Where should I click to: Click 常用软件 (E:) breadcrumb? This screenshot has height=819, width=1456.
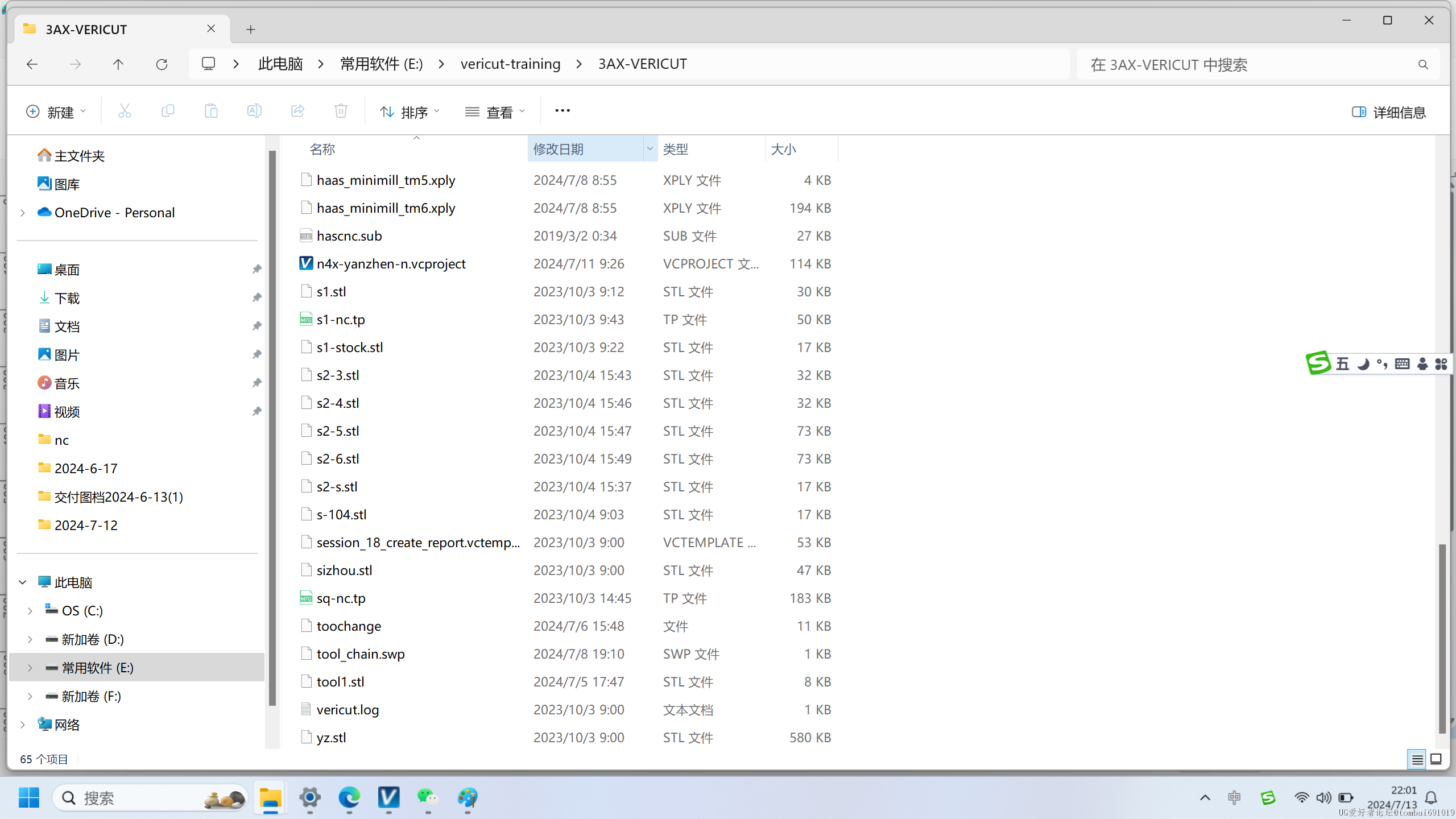point(381,64)
